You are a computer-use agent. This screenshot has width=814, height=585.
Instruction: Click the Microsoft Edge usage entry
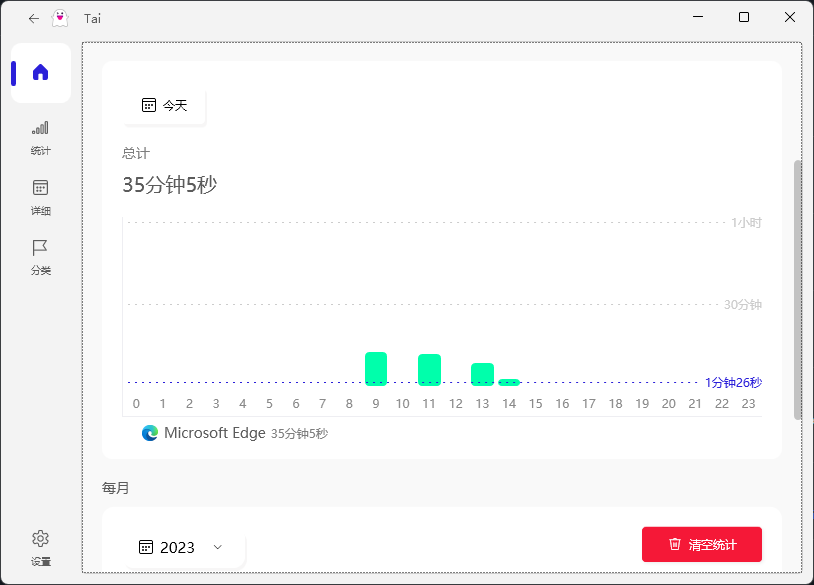click(235, 433)
